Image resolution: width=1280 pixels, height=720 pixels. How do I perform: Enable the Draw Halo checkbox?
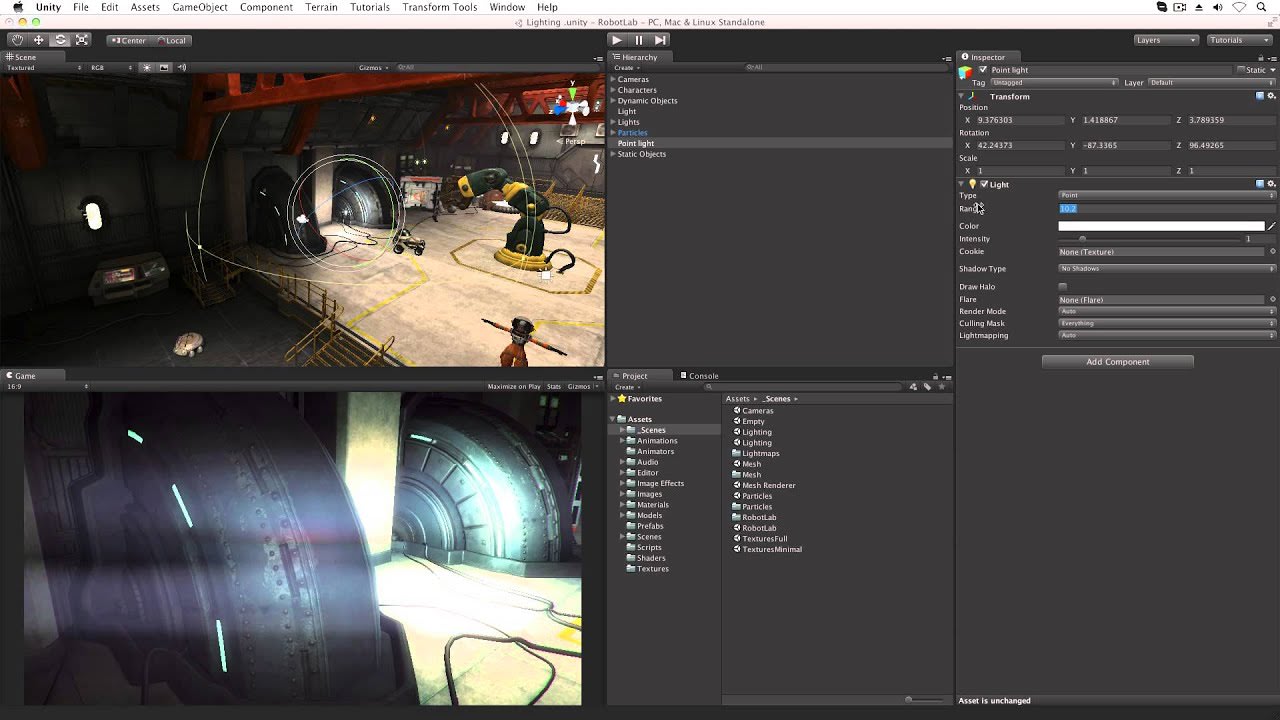click(x=1063, y=287)
